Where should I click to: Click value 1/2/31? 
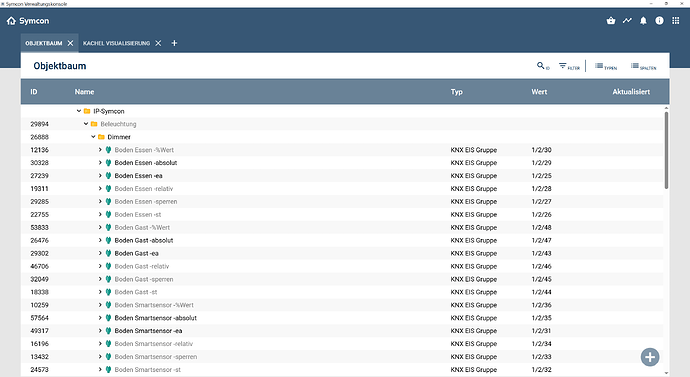pos(541,331)
